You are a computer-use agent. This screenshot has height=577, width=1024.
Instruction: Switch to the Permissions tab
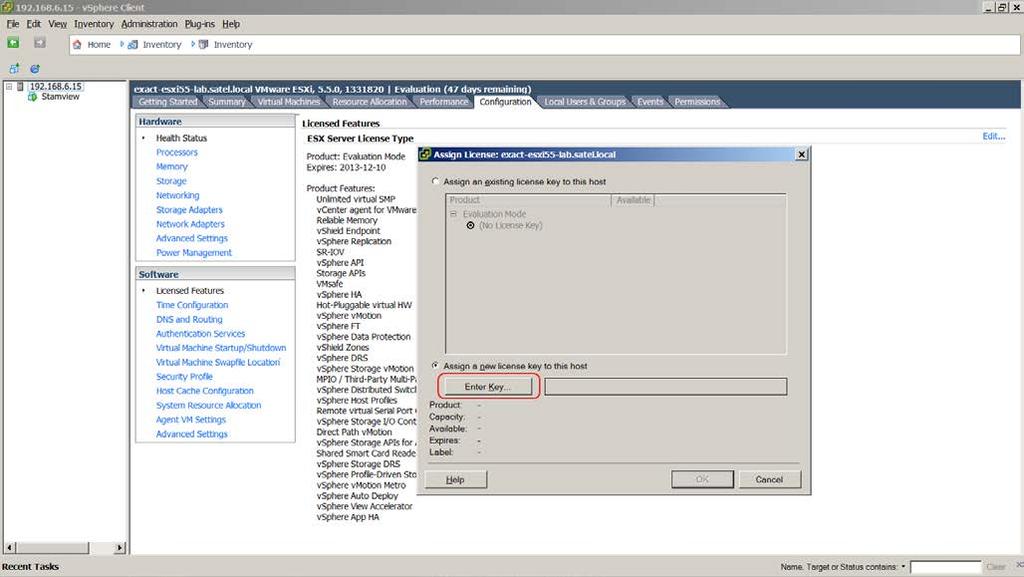tap(697, 102)
